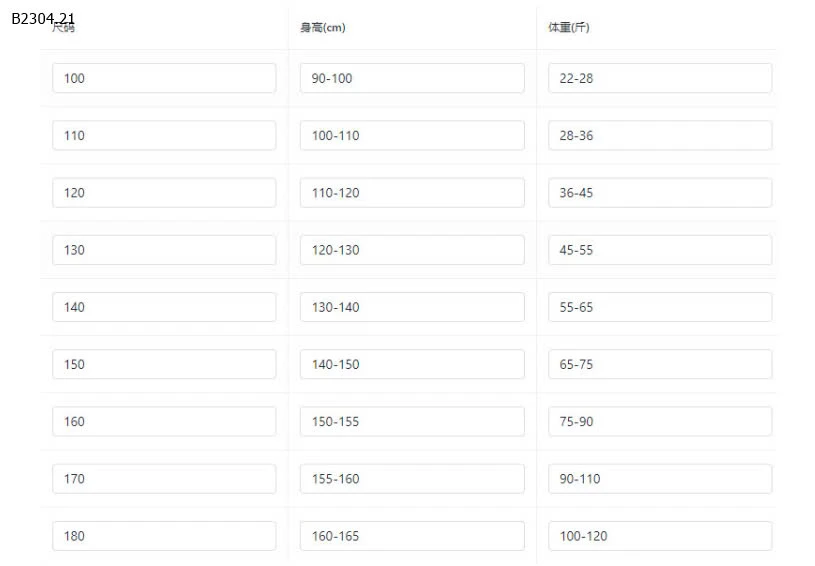
Task: Select the height field showing 90-100
Action: tap(412, 78)
